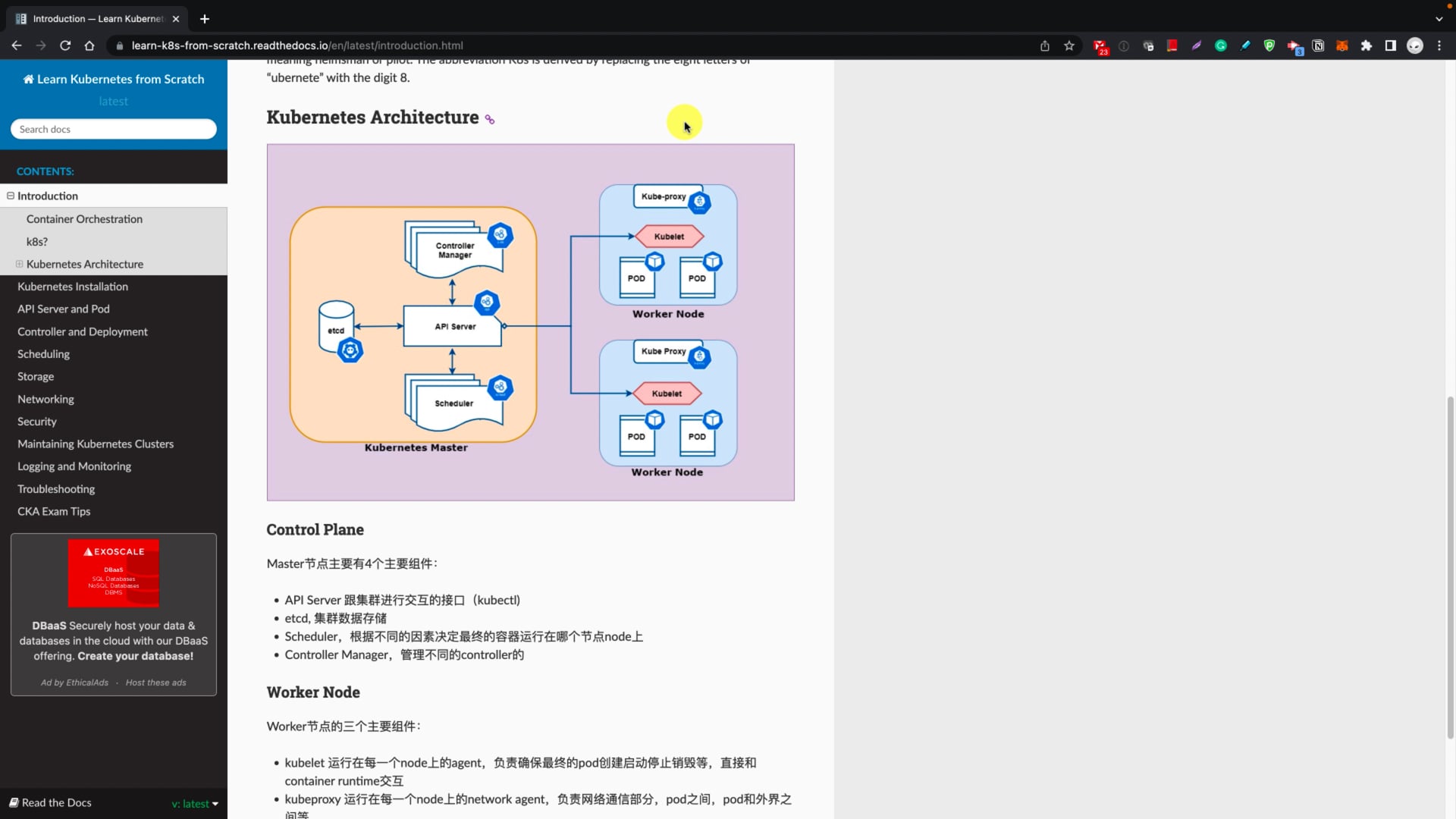The height and width of the screenshot is (819, 1456).
Task: Collapse the Introduction section in the sidebar
Action: (9, 196)
